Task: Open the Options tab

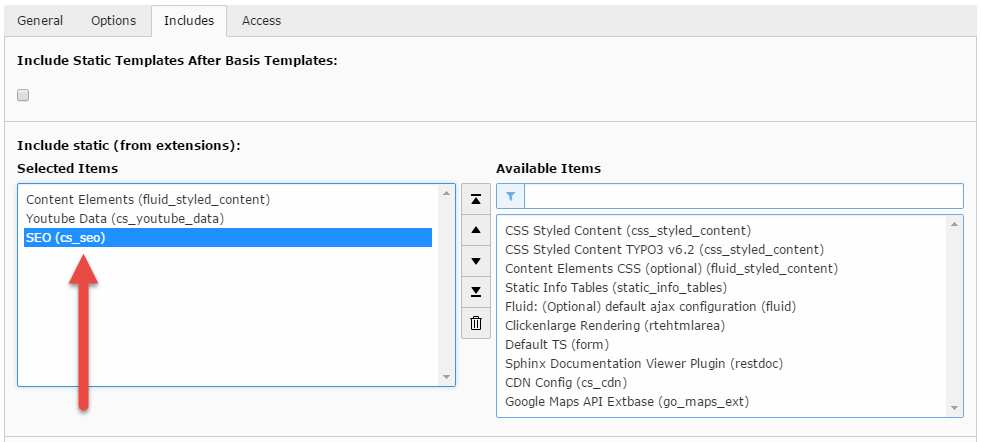Action: click(x=113, y=20)
